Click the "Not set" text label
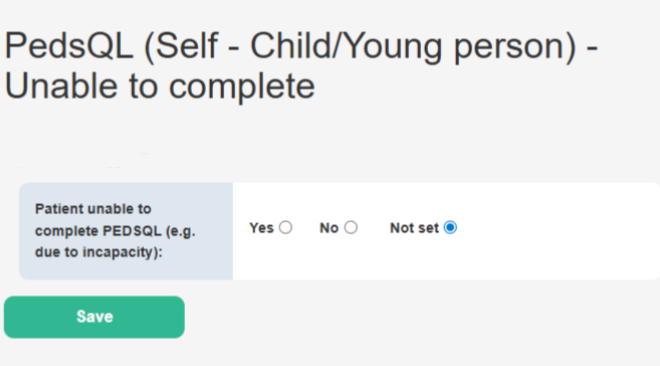The width and height of the screenshot is (660, 366). click(x=414, y=228)
